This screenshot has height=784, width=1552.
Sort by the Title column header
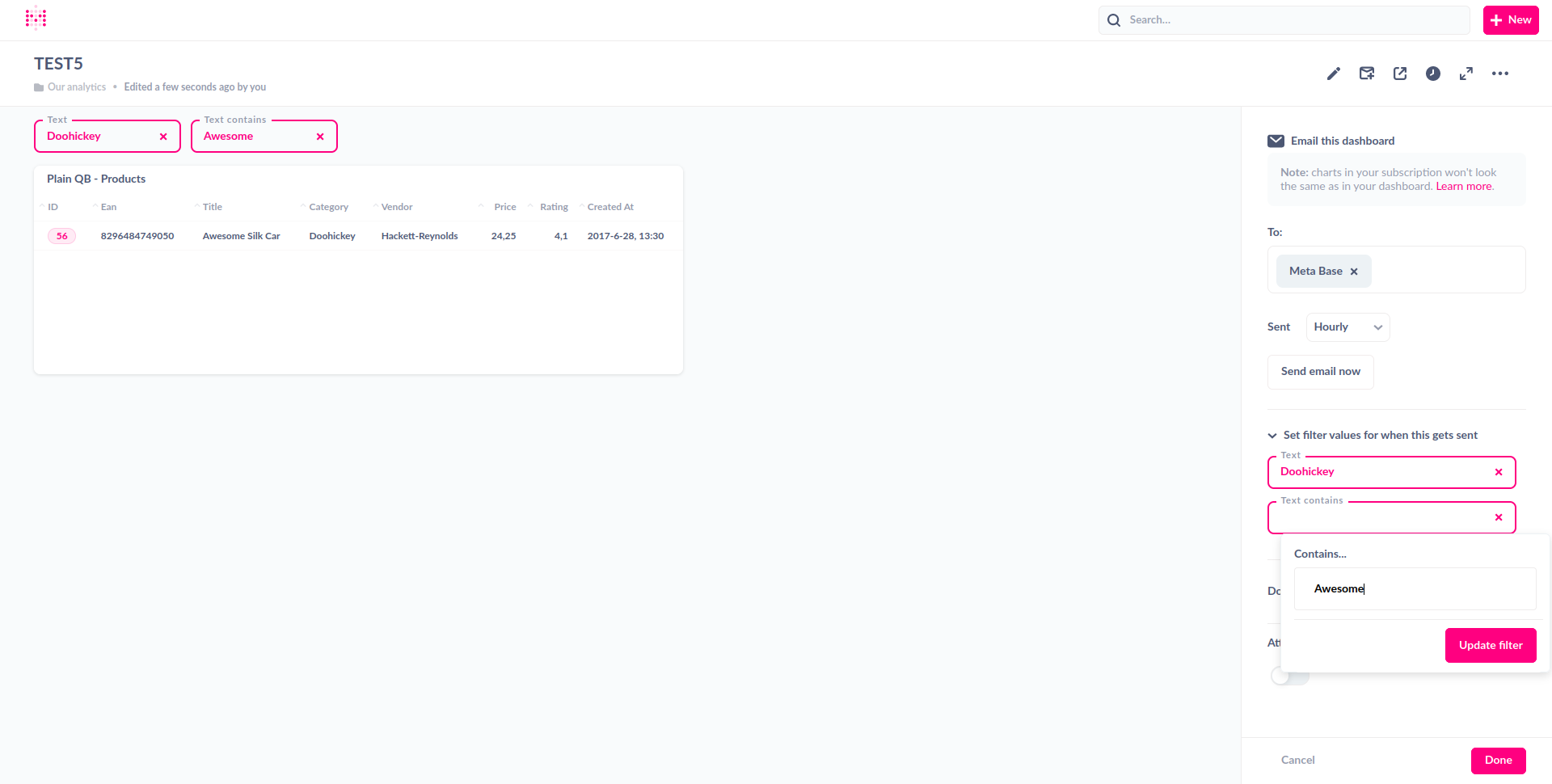pyautogui.click(x=212, y=208)
